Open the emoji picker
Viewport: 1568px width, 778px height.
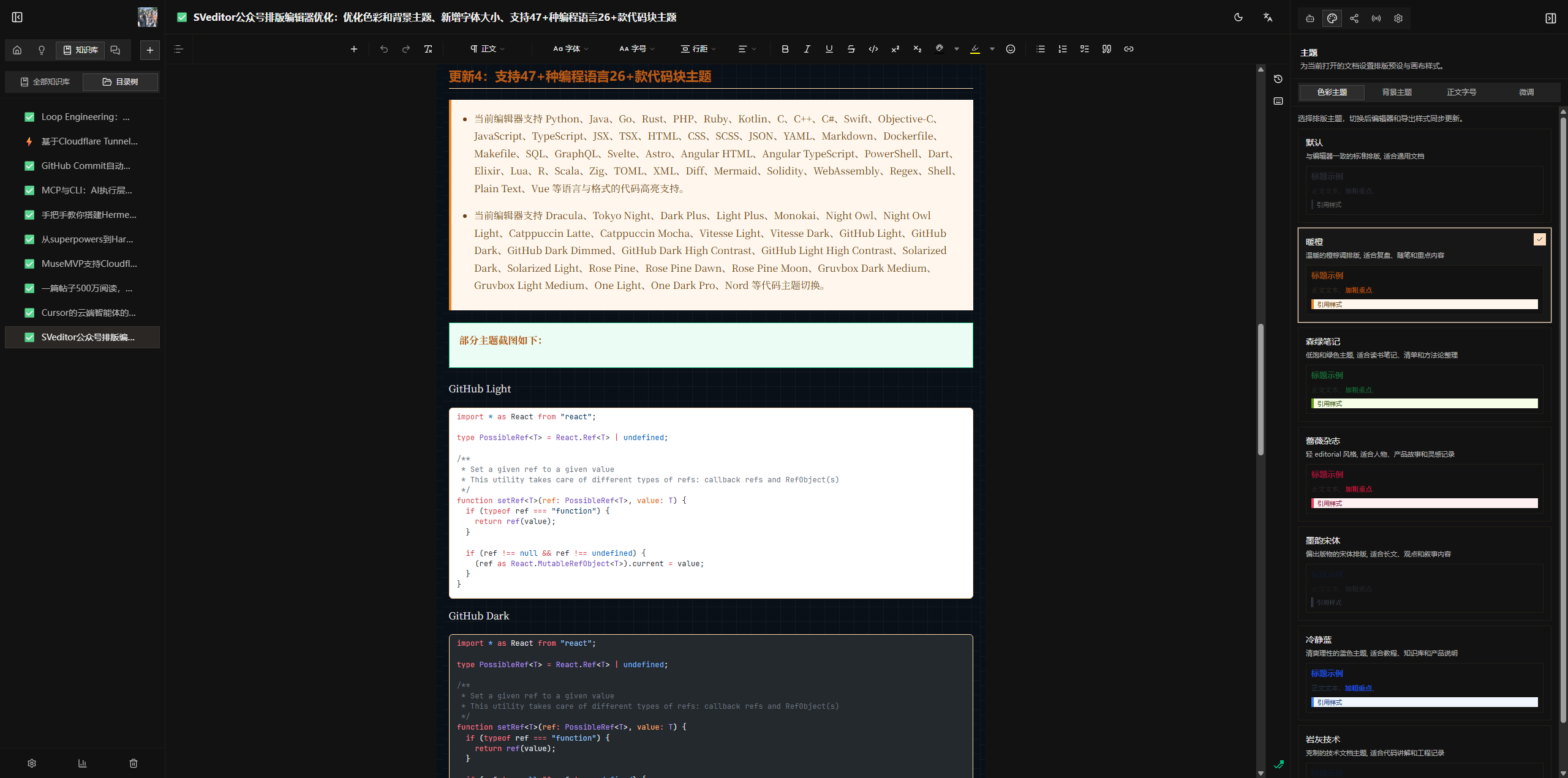point(1011,49)
